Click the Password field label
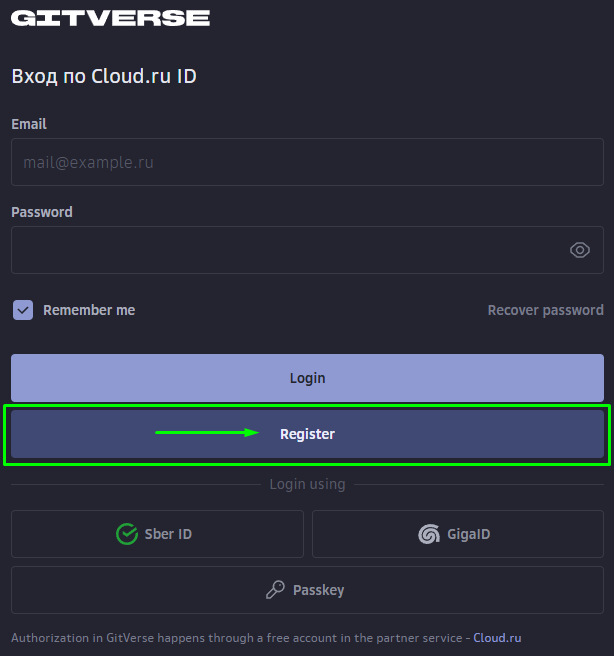 tap(42, 212)
